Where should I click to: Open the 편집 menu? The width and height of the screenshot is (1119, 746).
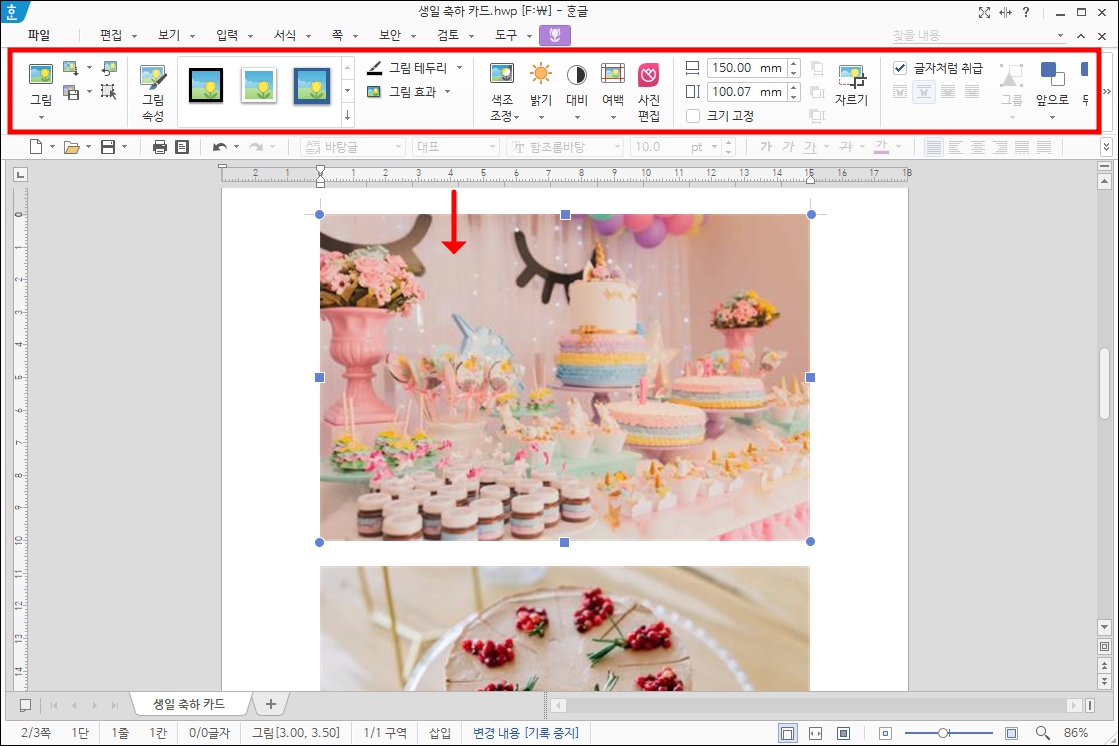(x=111, y=35)
